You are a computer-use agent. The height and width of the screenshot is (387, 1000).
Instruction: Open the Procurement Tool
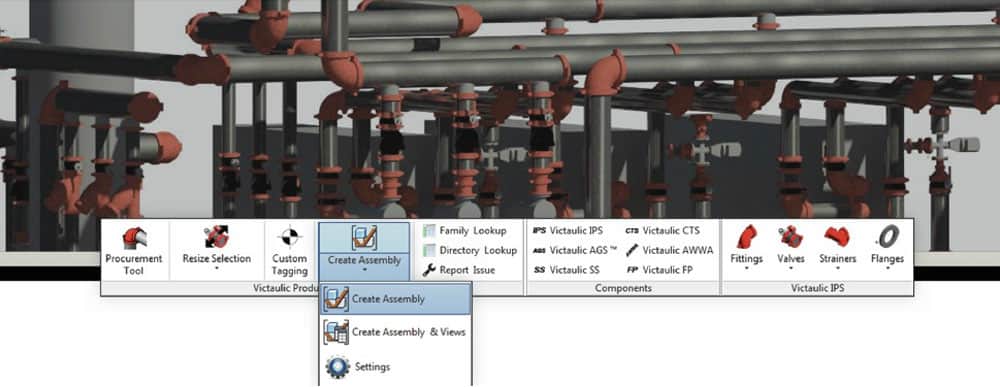tap(134, 251)
